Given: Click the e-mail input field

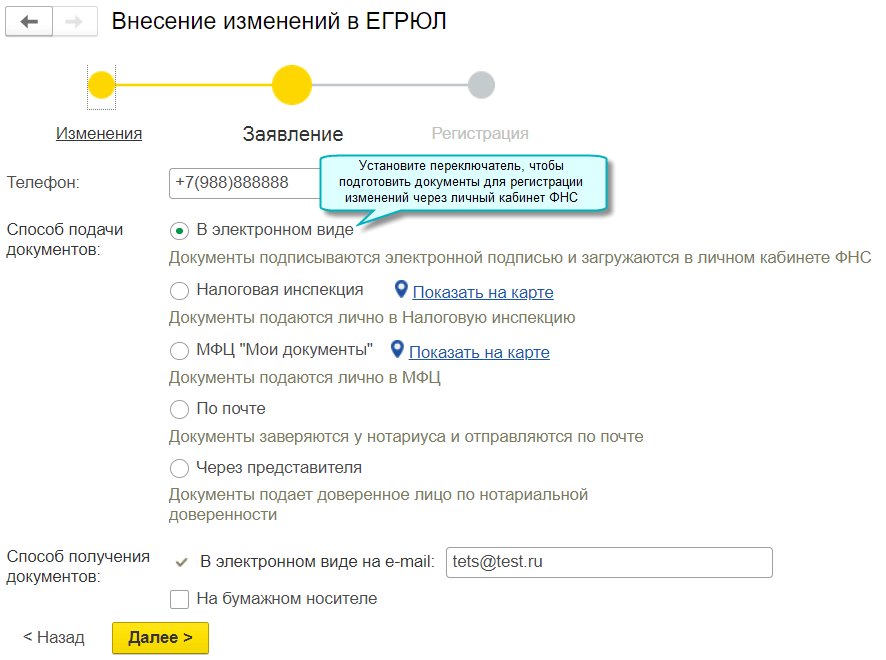Looking at the screenshot, I should pos(607,562).
